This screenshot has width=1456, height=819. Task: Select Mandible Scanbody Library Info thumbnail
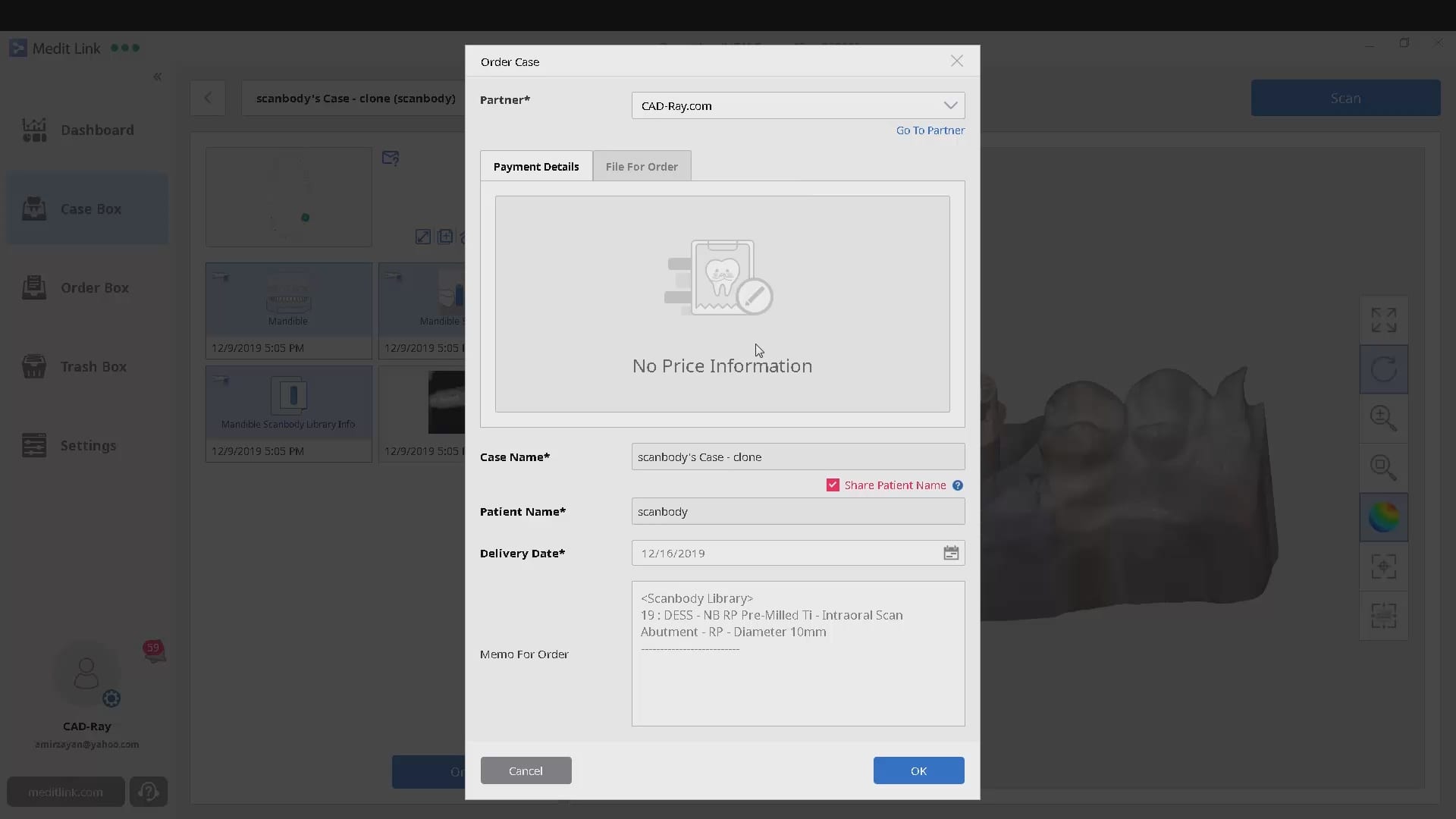(x=288, y=413)
